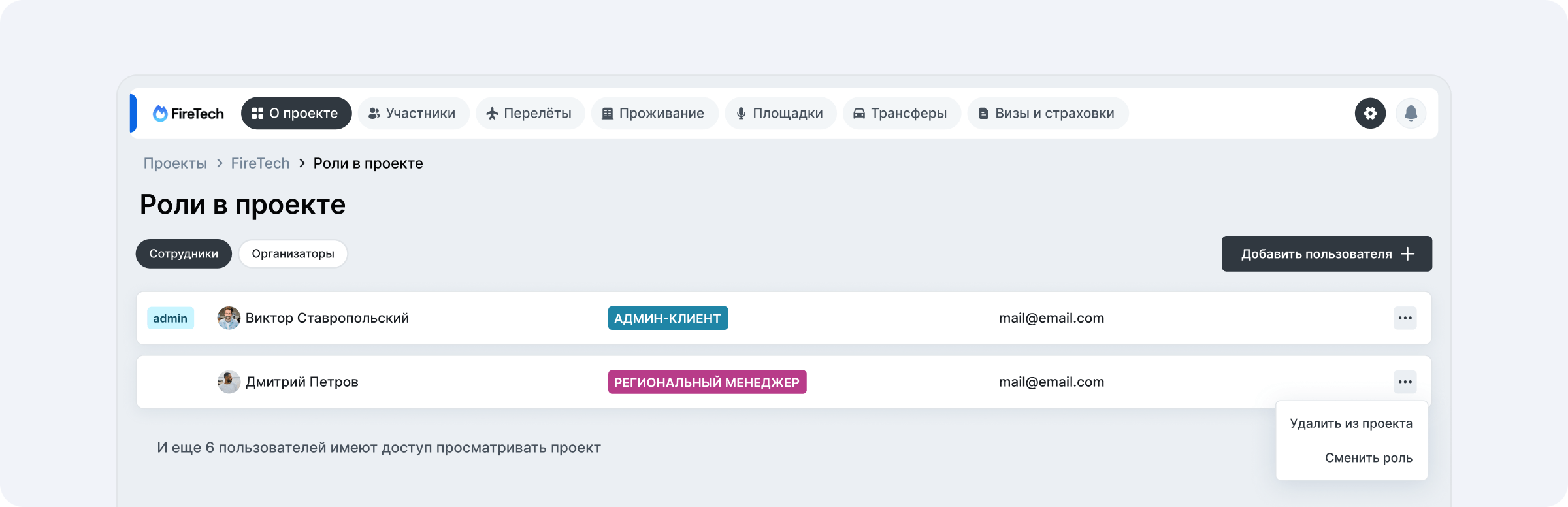Viewport: 1568px width, 507px height.
Task: Collapse the three-dot menu for Дмитрий Петров
Action: 1405,382
